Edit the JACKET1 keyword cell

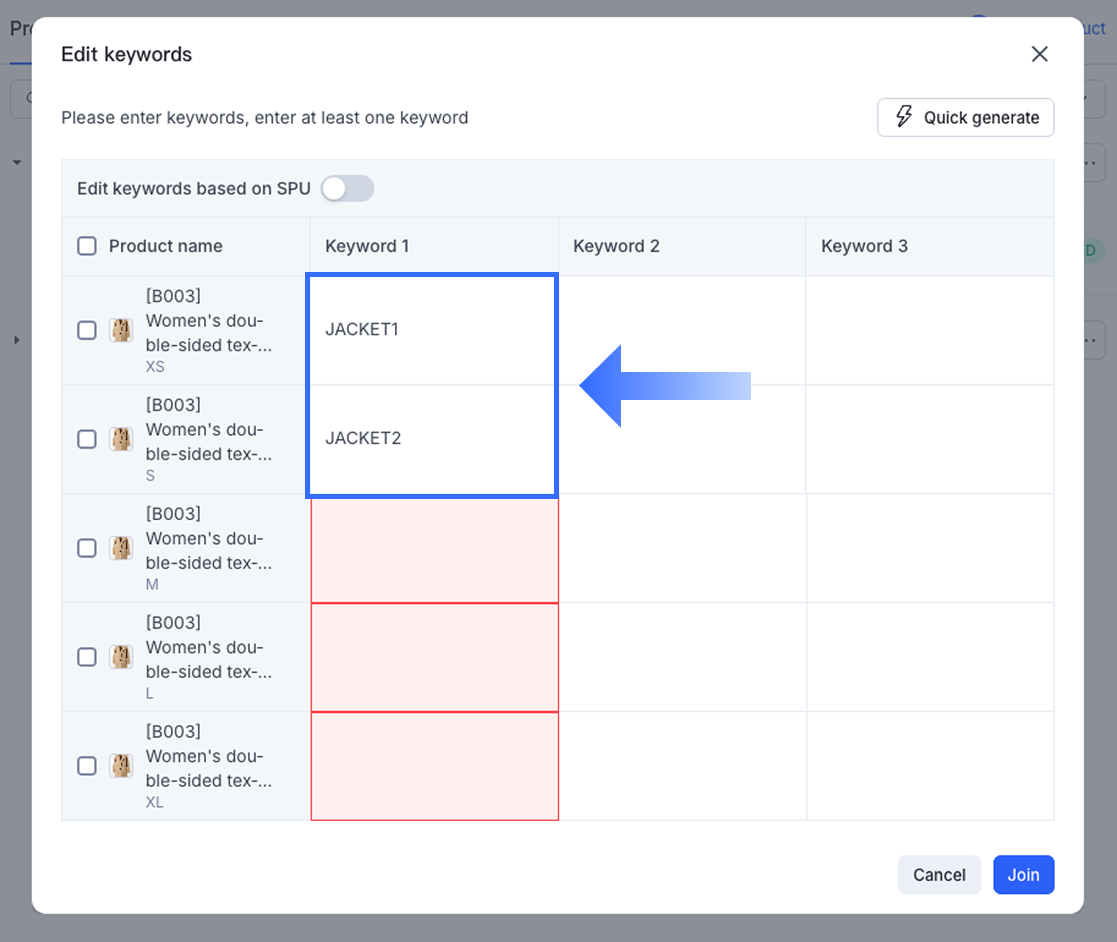(432, 330)
